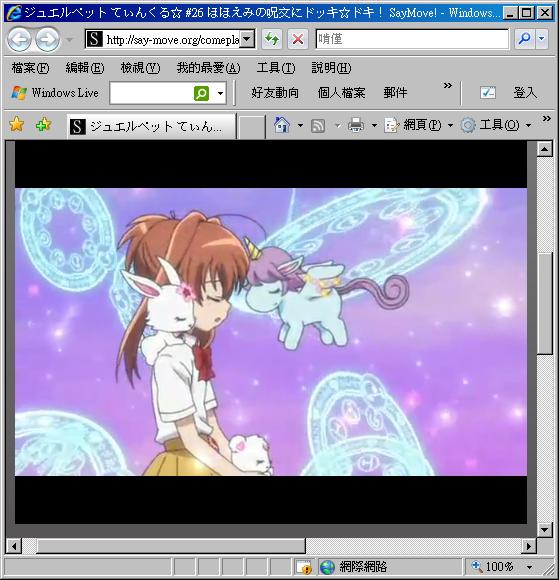
Task: Click the browser Forward arrow button
Action: 47,39
